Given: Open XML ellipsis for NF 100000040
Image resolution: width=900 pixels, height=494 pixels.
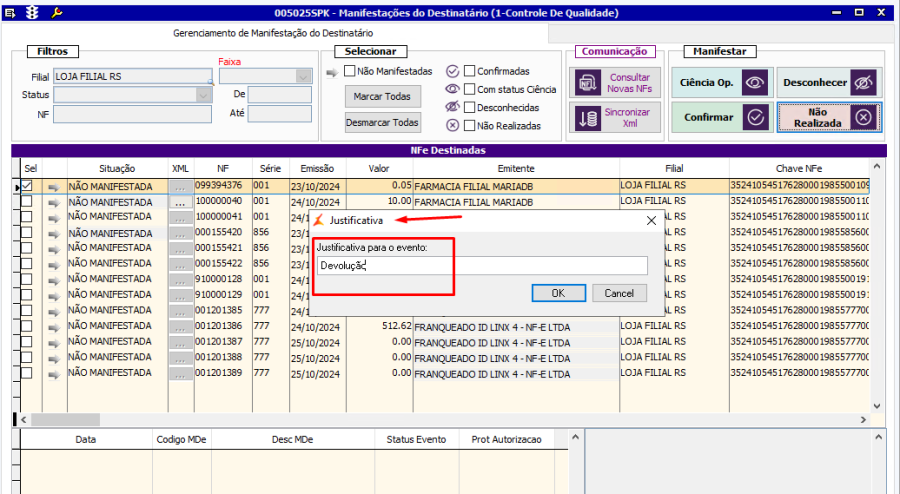Looking at the screenshot, I should click(181, 203).
